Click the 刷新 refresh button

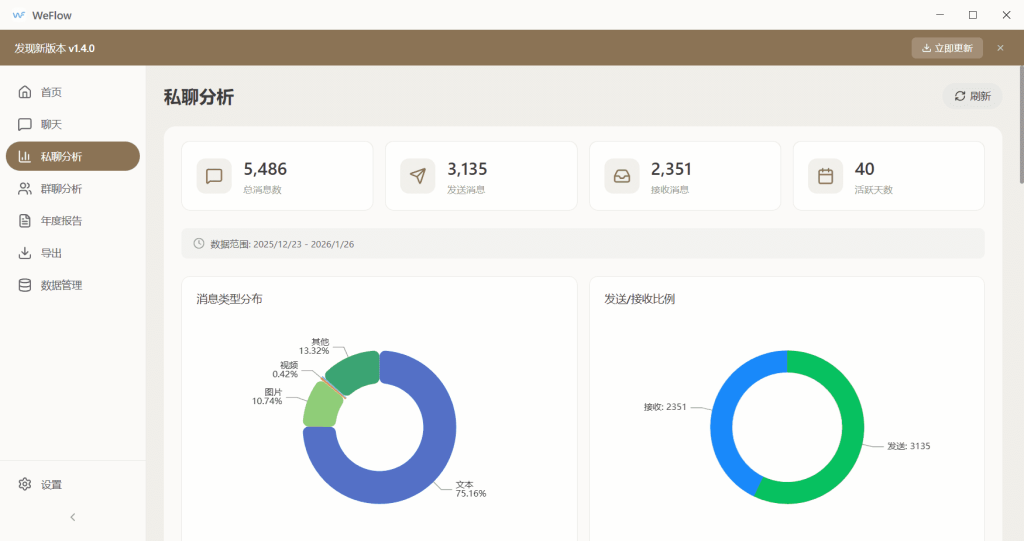click(972, 96)
